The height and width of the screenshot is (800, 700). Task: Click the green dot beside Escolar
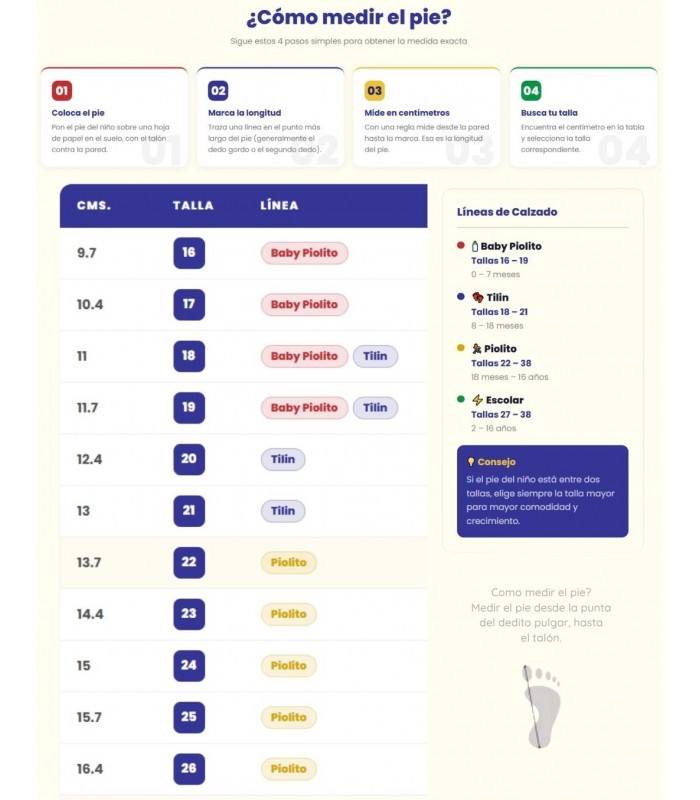coord(461,399)
